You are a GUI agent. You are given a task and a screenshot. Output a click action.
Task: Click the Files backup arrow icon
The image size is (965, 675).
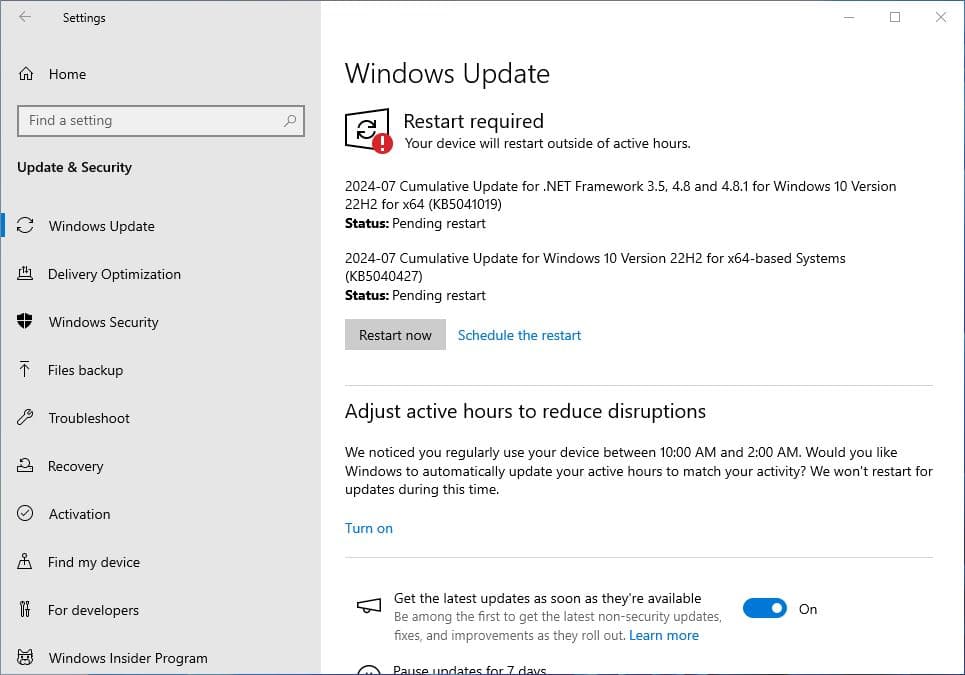click(x=25, y=369)
